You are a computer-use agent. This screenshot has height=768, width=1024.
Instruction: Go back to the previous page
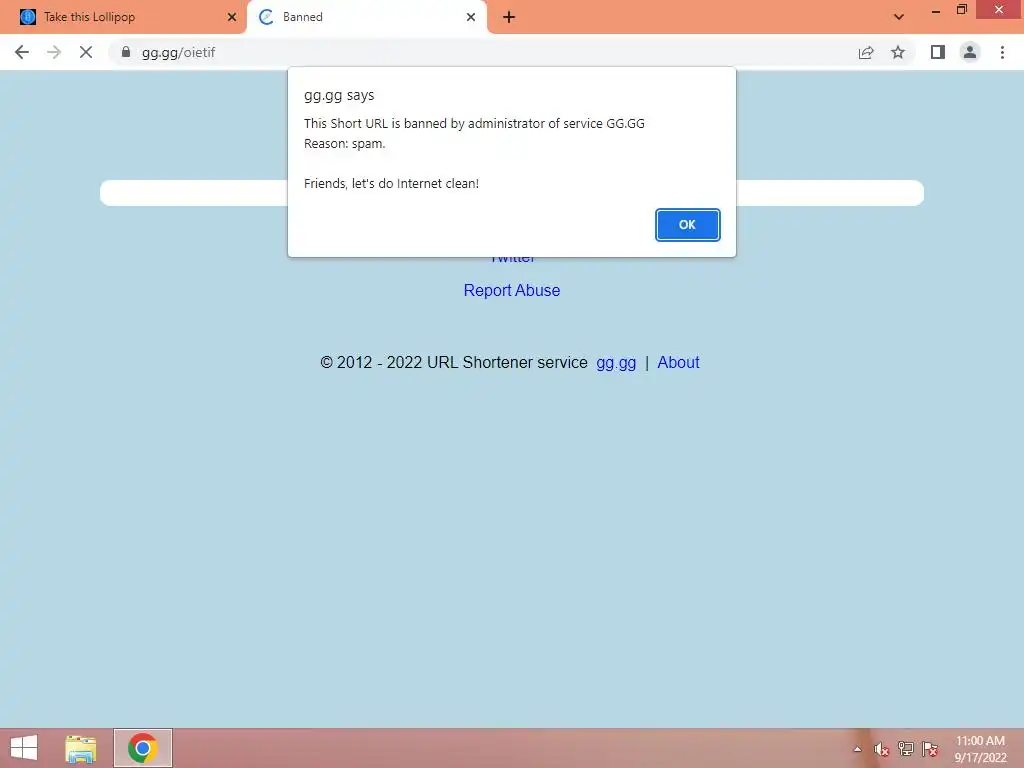pos(22,52)
